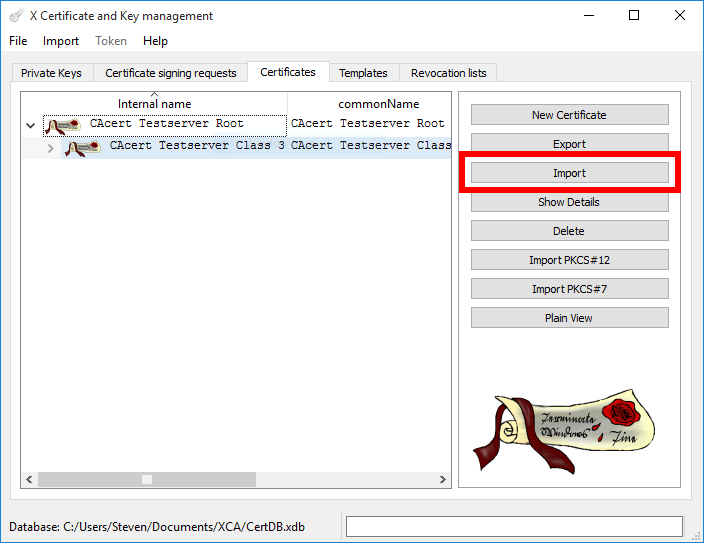Image resolution: width=704 pixels, height=543 pixels.
Task: Go to the Revocation lists tab
Action: pos(449,73)
